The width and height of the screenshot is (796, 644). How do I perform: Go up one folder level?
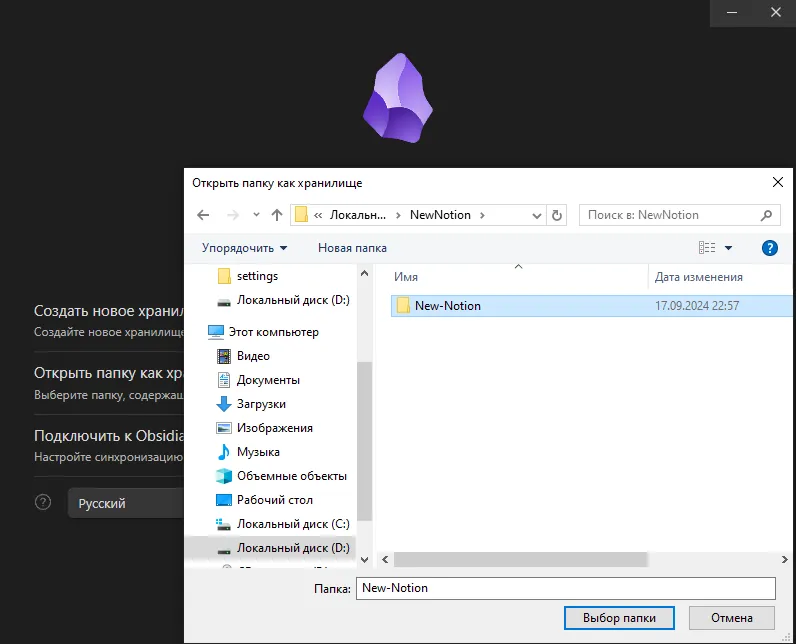coord(277,215)
